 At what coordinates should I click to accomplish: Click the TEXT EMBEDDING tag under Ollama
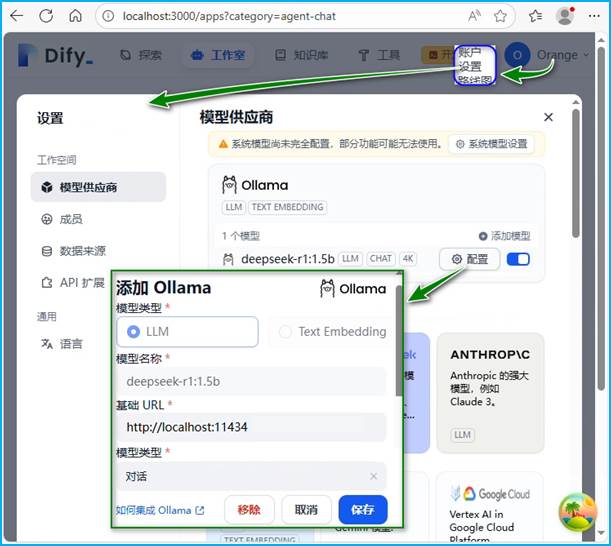[288, 207]
